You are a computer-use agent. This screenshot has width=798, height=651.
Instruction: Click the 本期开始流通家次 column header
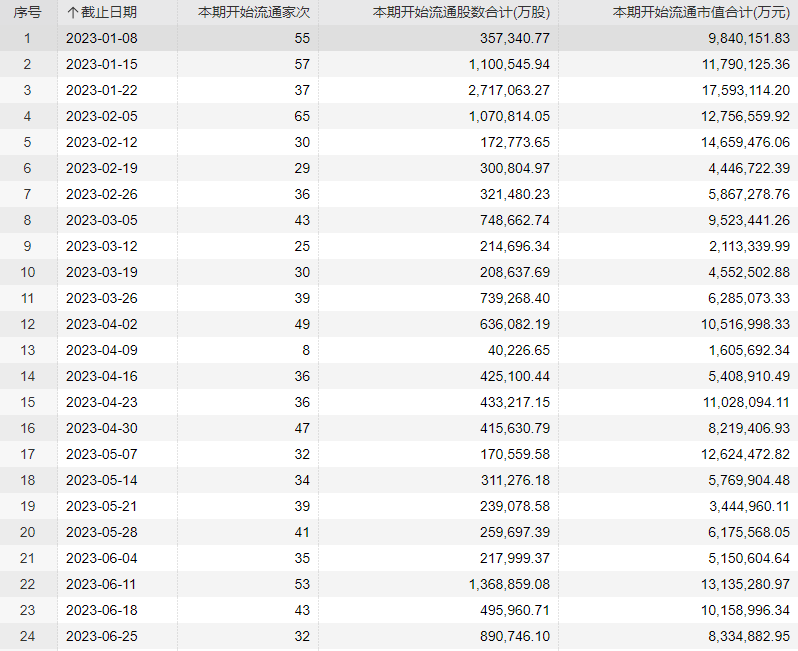(253, 12)
